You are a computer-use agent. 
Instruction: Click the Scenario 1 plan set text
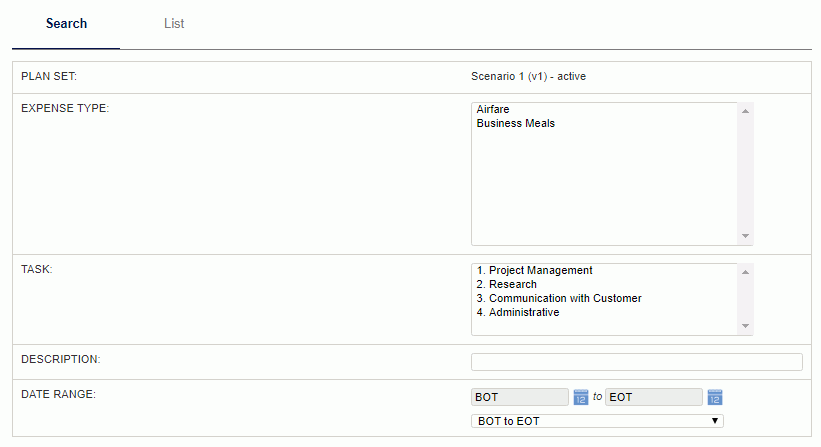coord(528,76)
